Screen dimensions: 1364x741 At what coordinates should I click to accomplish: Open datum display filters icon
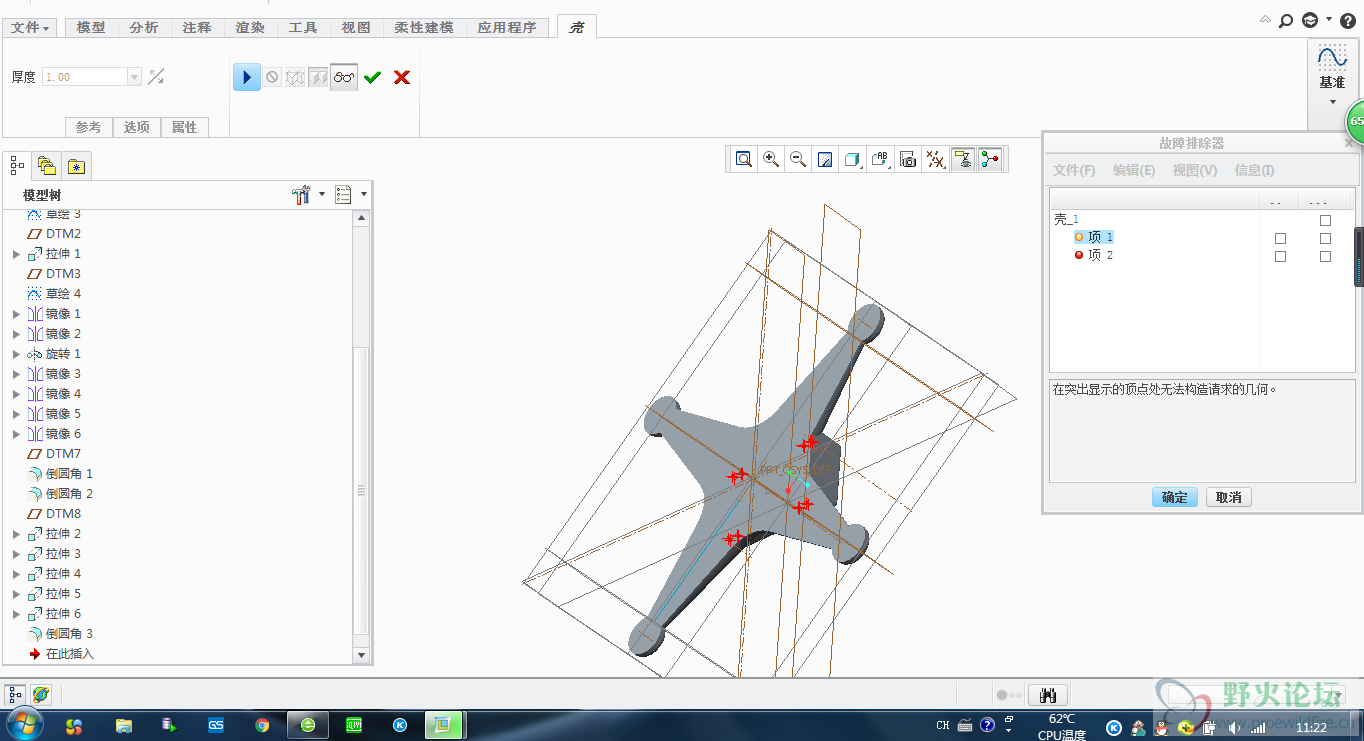(935, 159)
